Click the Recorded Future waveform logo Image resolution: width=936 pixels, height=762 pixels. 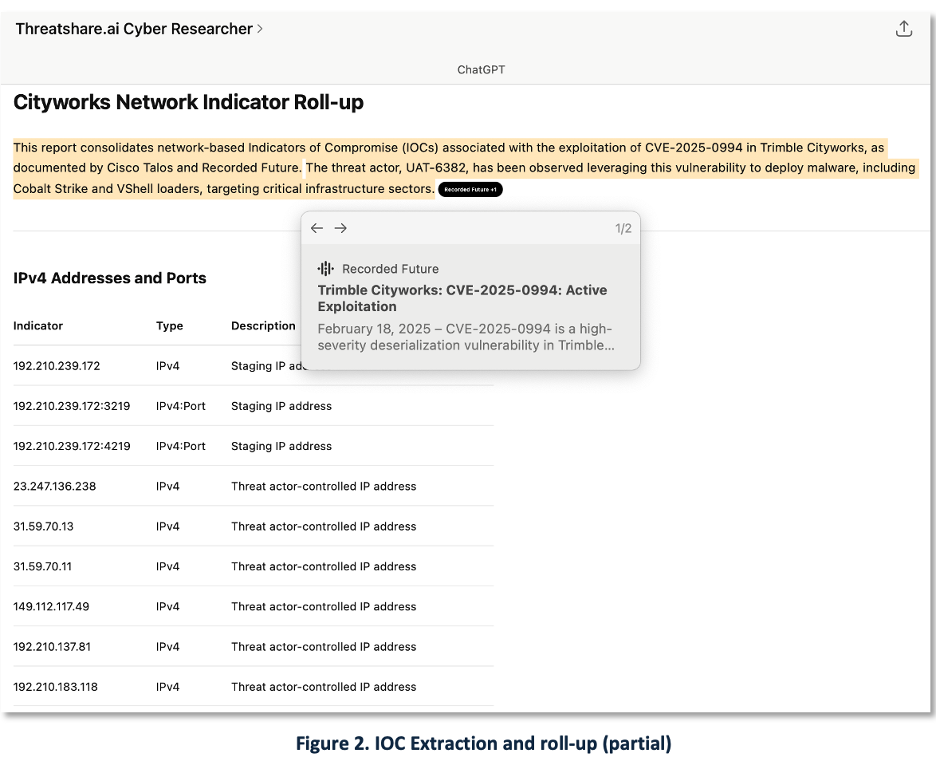325,269
